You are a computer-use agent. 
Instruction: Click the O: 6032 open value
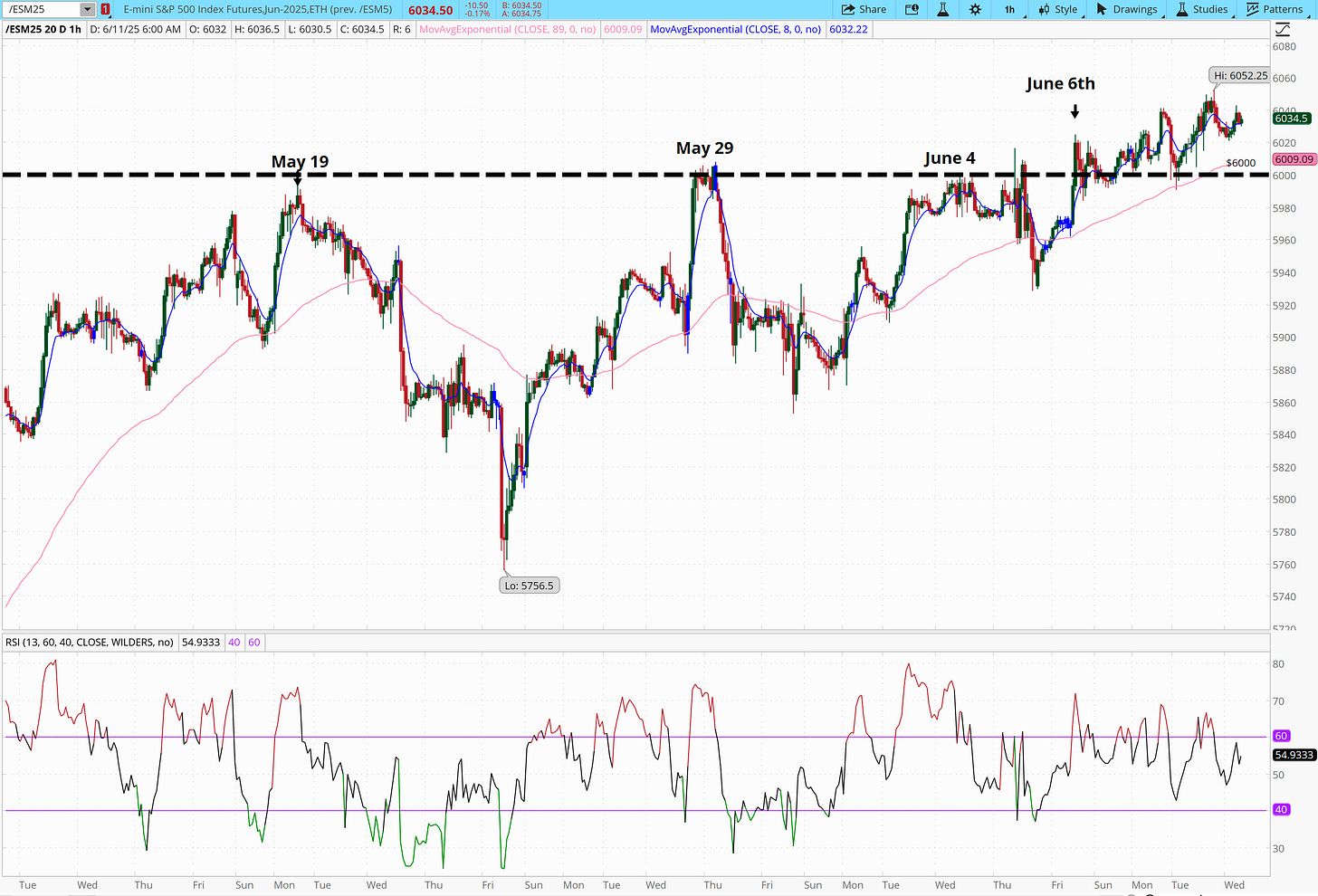(208, 29)
